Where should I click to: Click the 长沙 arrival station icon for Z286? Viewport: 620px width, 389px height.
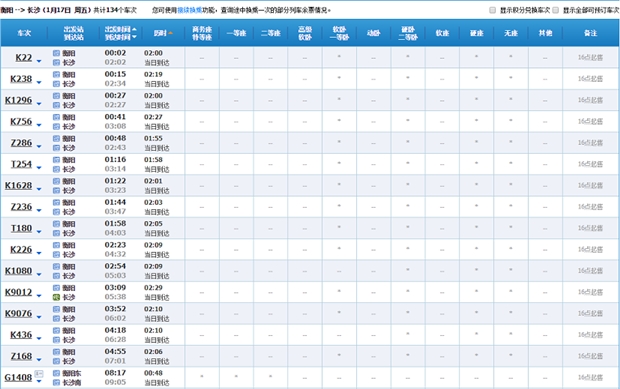point(56,148)
